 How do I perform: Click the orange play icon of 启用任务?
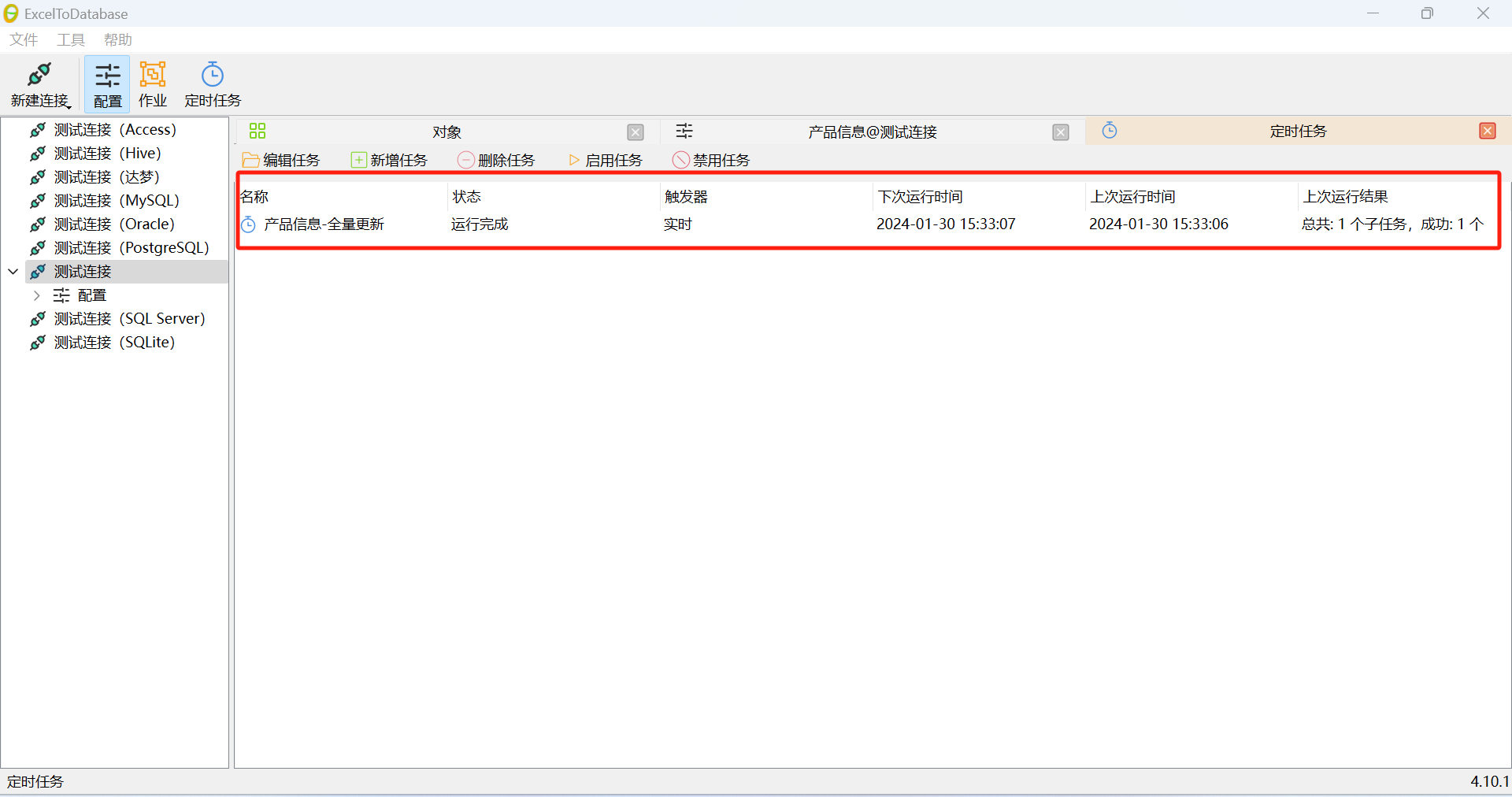[x=574, y=160]
